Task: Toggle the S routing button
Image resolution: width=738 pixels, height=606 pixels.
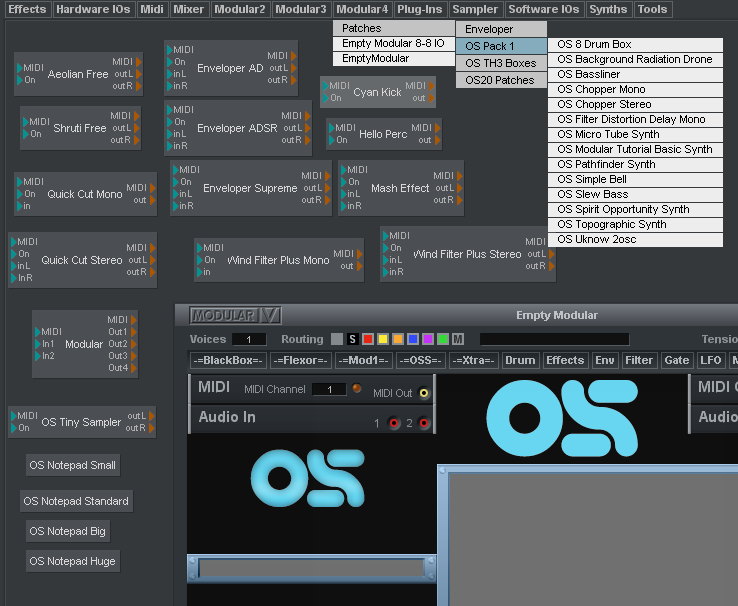Action: tap(352, 340)
